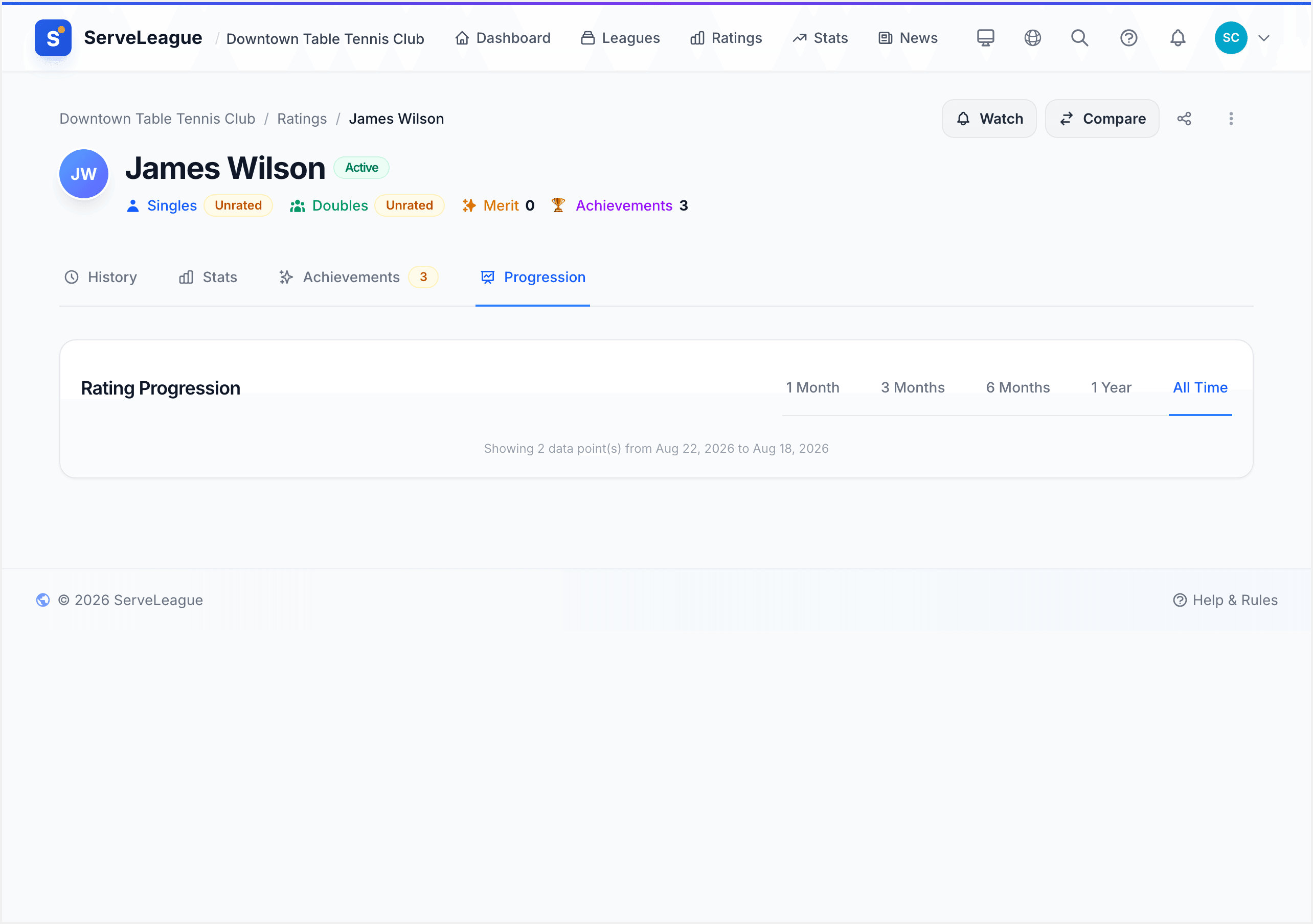This screenshot has width=1313, height=924.
Task: Click the Compare button
Action: click(1102, 119)
